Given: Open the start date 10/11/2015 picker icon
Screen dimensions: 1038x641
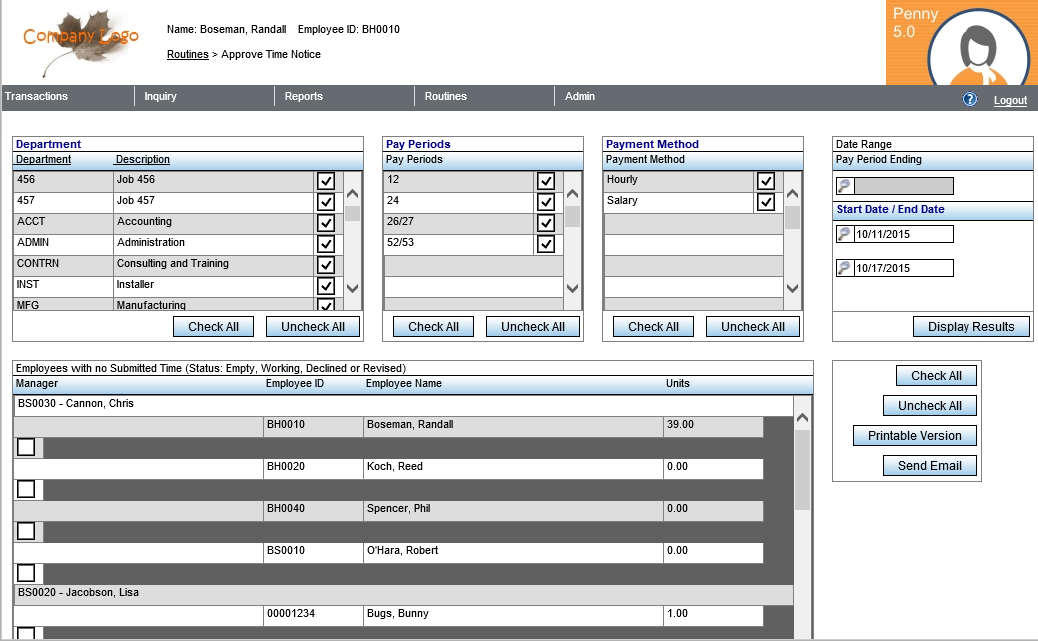Looking at the screenshot, I should [x=844, y=234].
